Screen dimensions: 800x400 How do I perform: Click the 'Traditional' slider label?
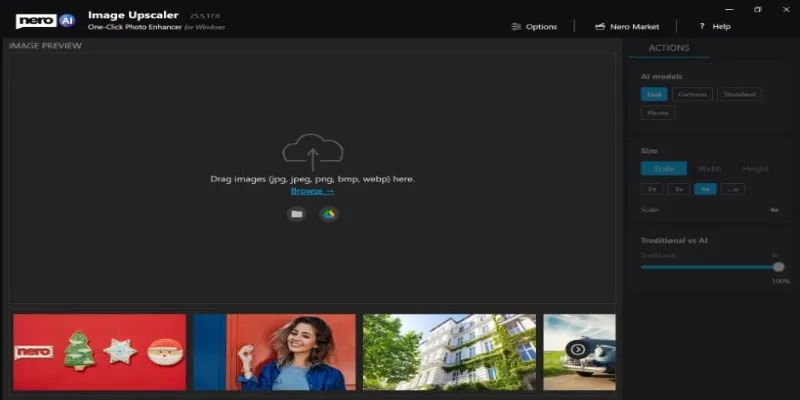point(658,255)
